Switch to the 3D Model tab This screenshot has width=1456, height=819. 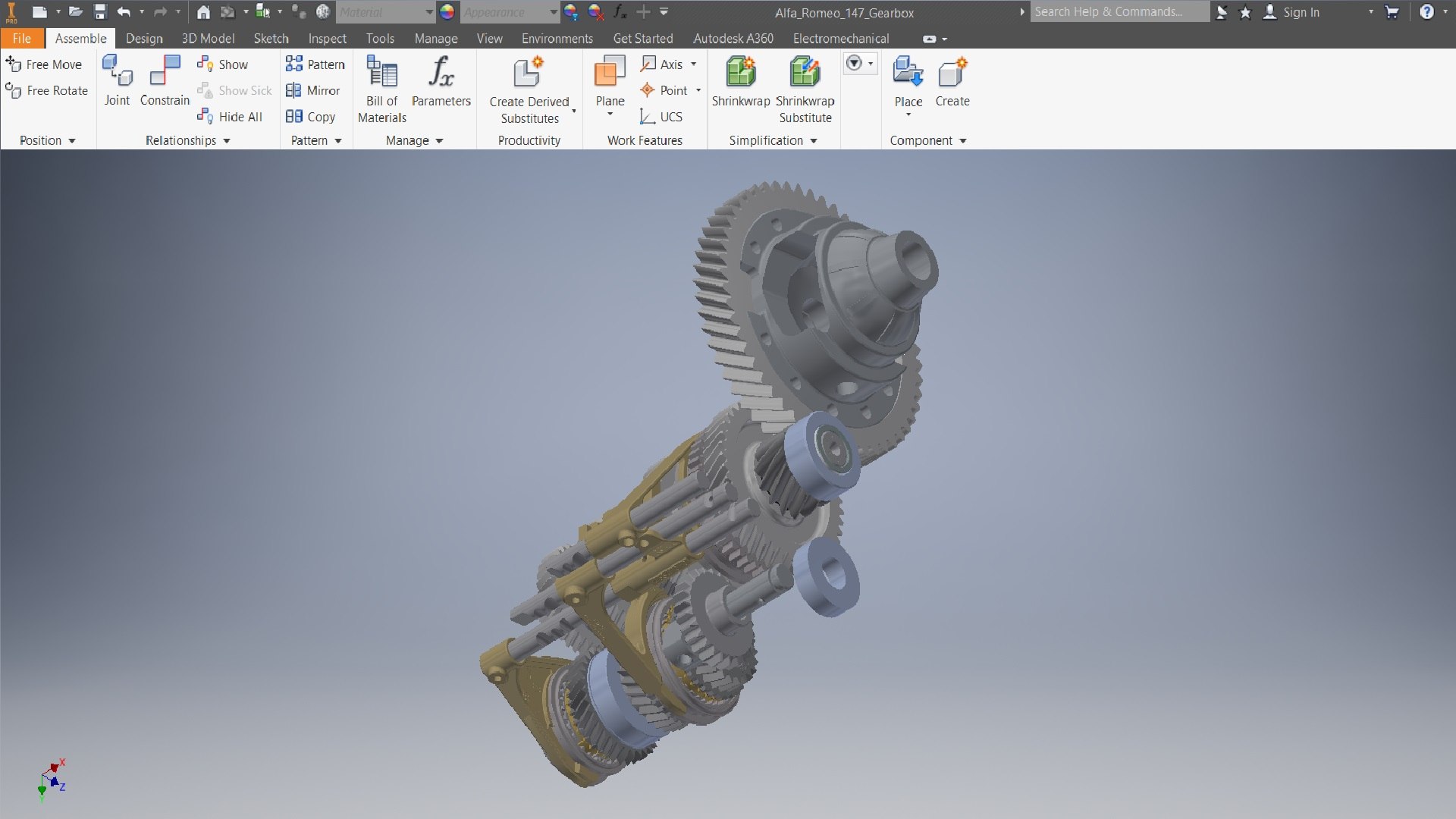click(208, 39)
